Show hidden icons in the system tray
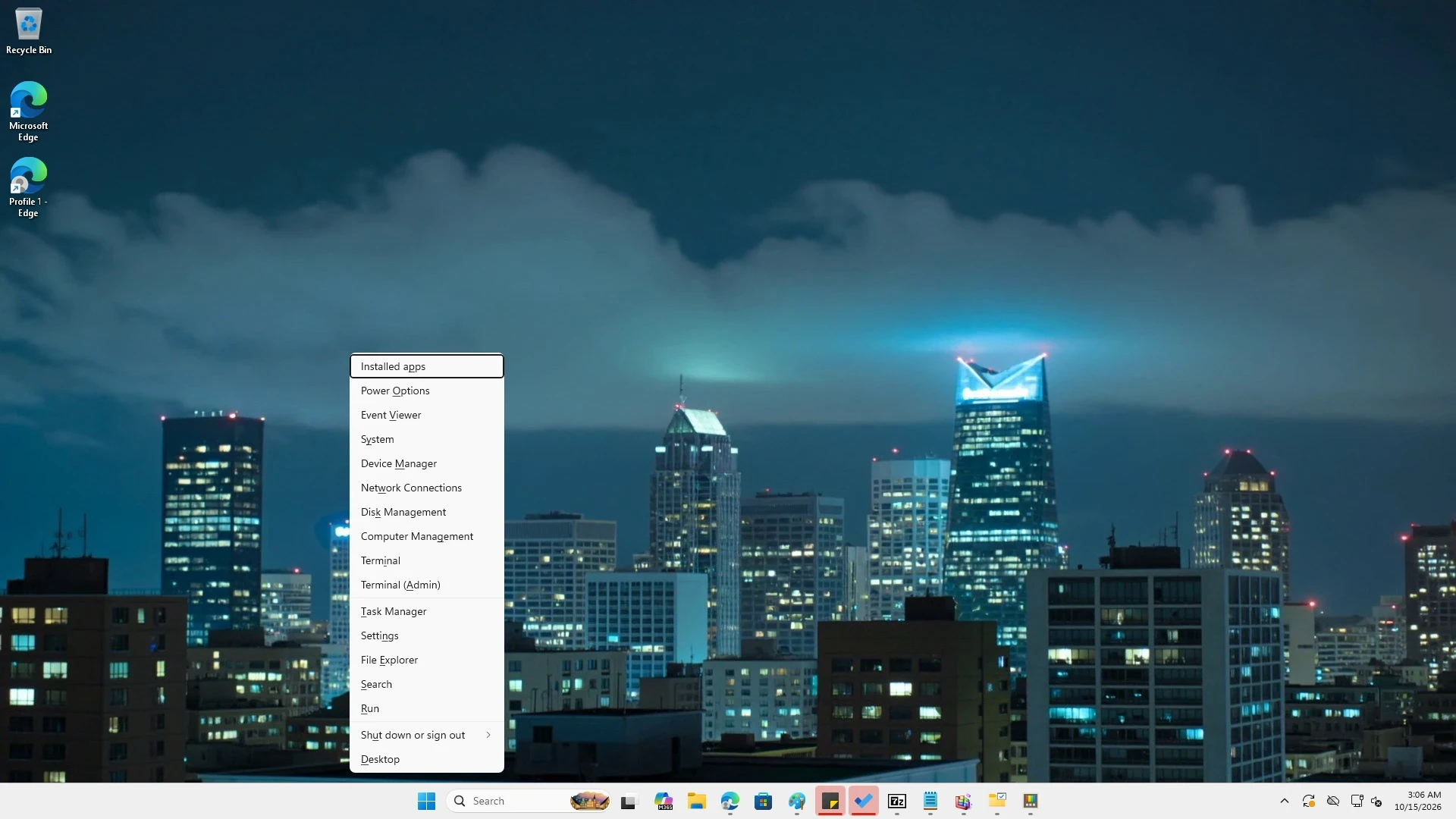Viewport: 1456px width, 819px height. [1285, 801]
